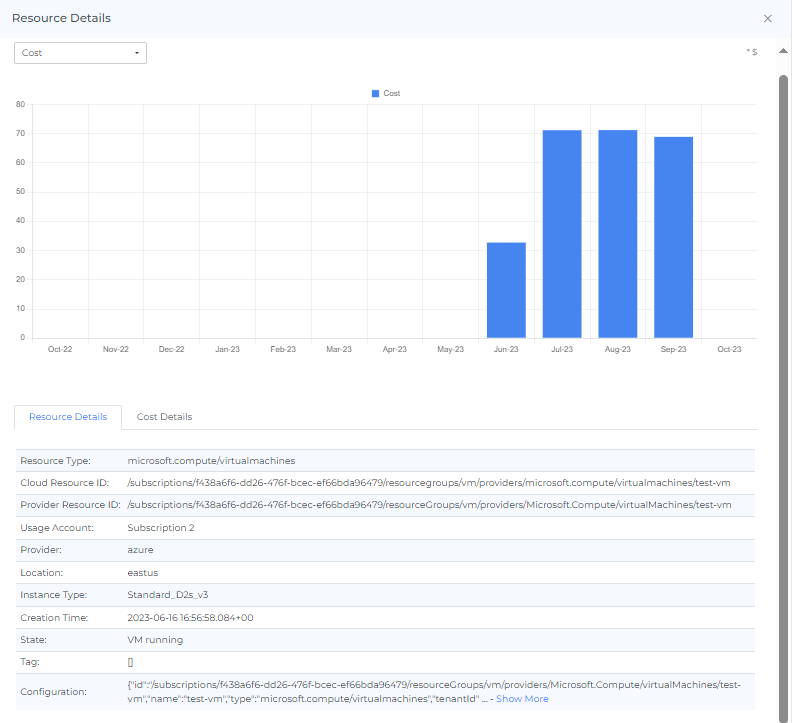Click the Provider Resource ID path

point(429,505)
